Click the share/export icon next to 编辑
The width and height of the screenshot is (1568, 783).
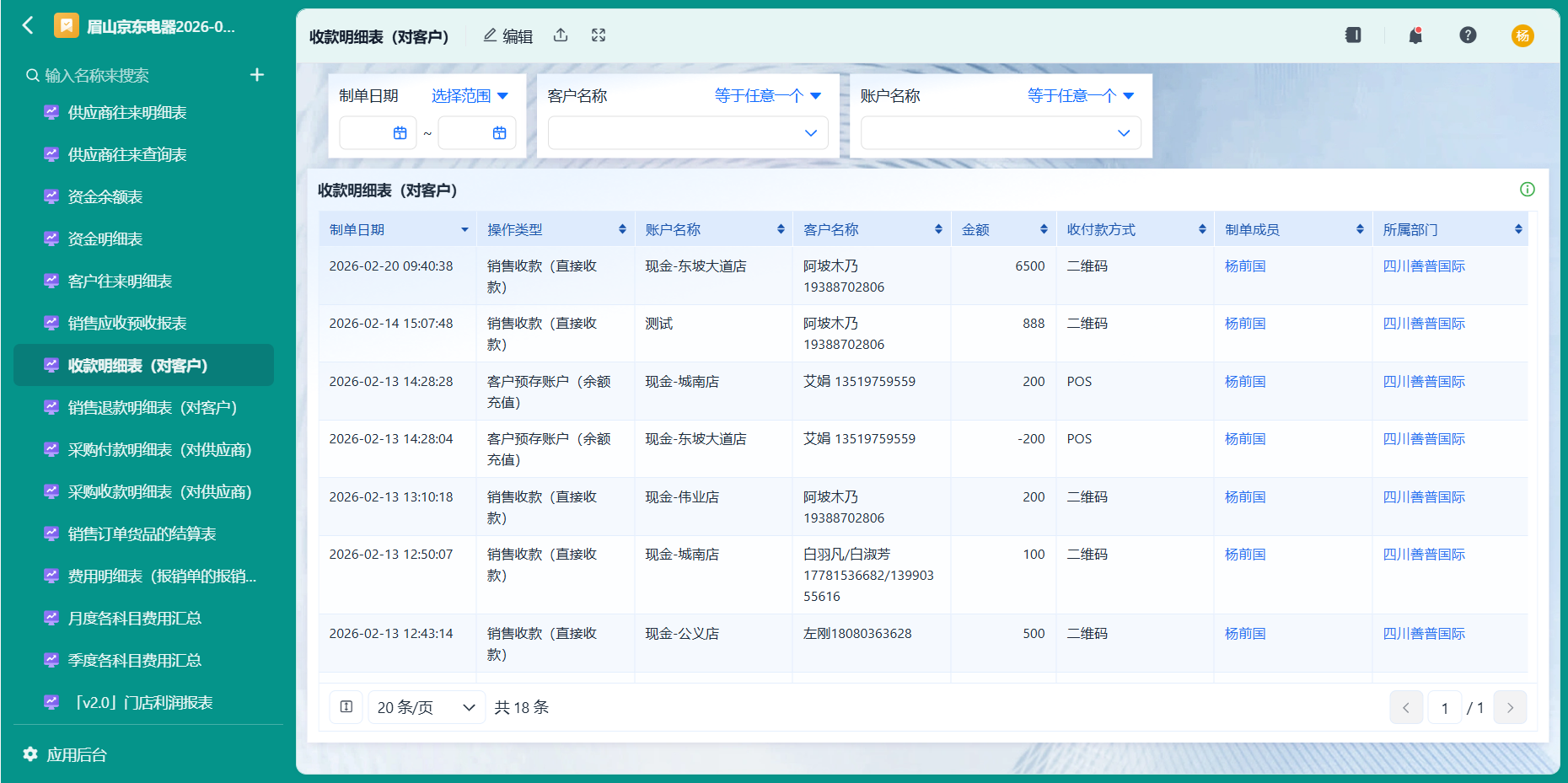pyautogui.click(x=561, y=35)
